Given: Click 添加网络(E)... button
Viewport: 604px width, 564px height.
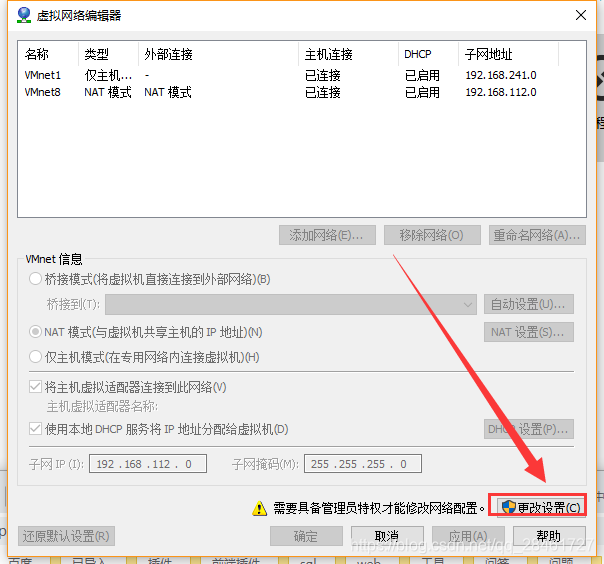Looking at the screenshot, I should pos(327,235).
